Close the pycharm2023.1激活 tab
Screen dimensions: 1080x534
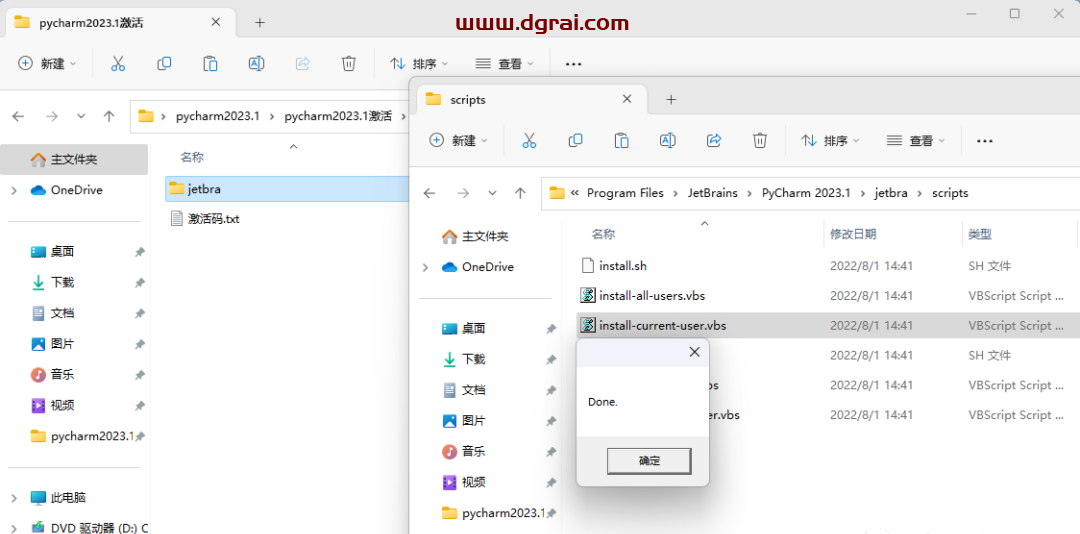coord(216,22)
